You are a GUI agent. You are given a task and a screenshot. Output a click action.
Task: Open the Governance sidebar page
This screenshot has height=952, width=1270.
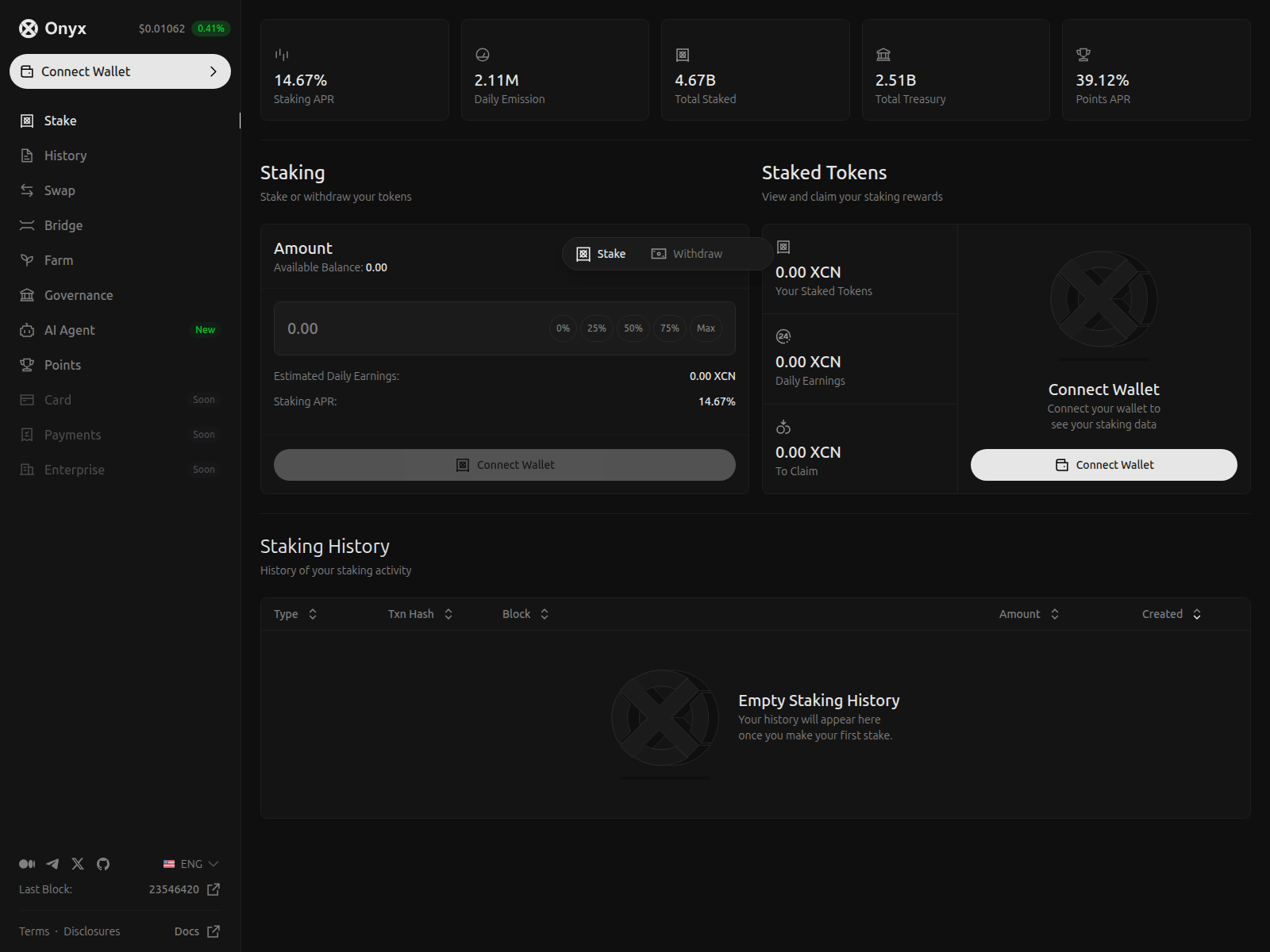(x=79, y=295)
